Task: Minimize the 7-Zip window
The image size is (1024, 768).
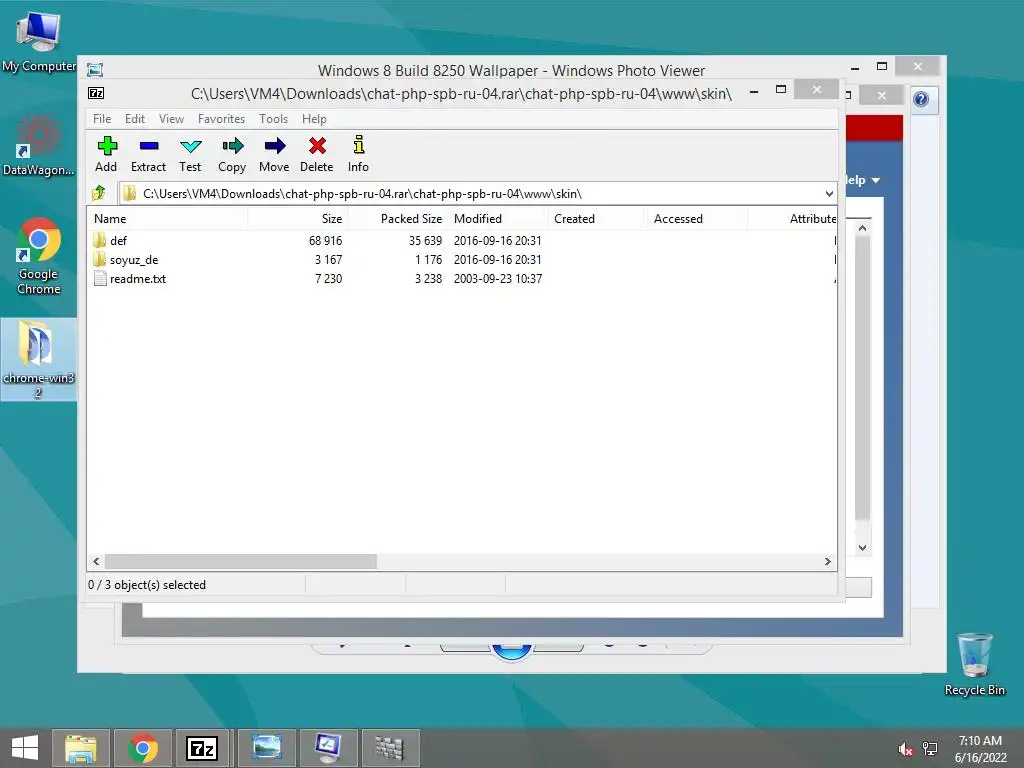Action: pyautogui.click(x=754, y=92)
